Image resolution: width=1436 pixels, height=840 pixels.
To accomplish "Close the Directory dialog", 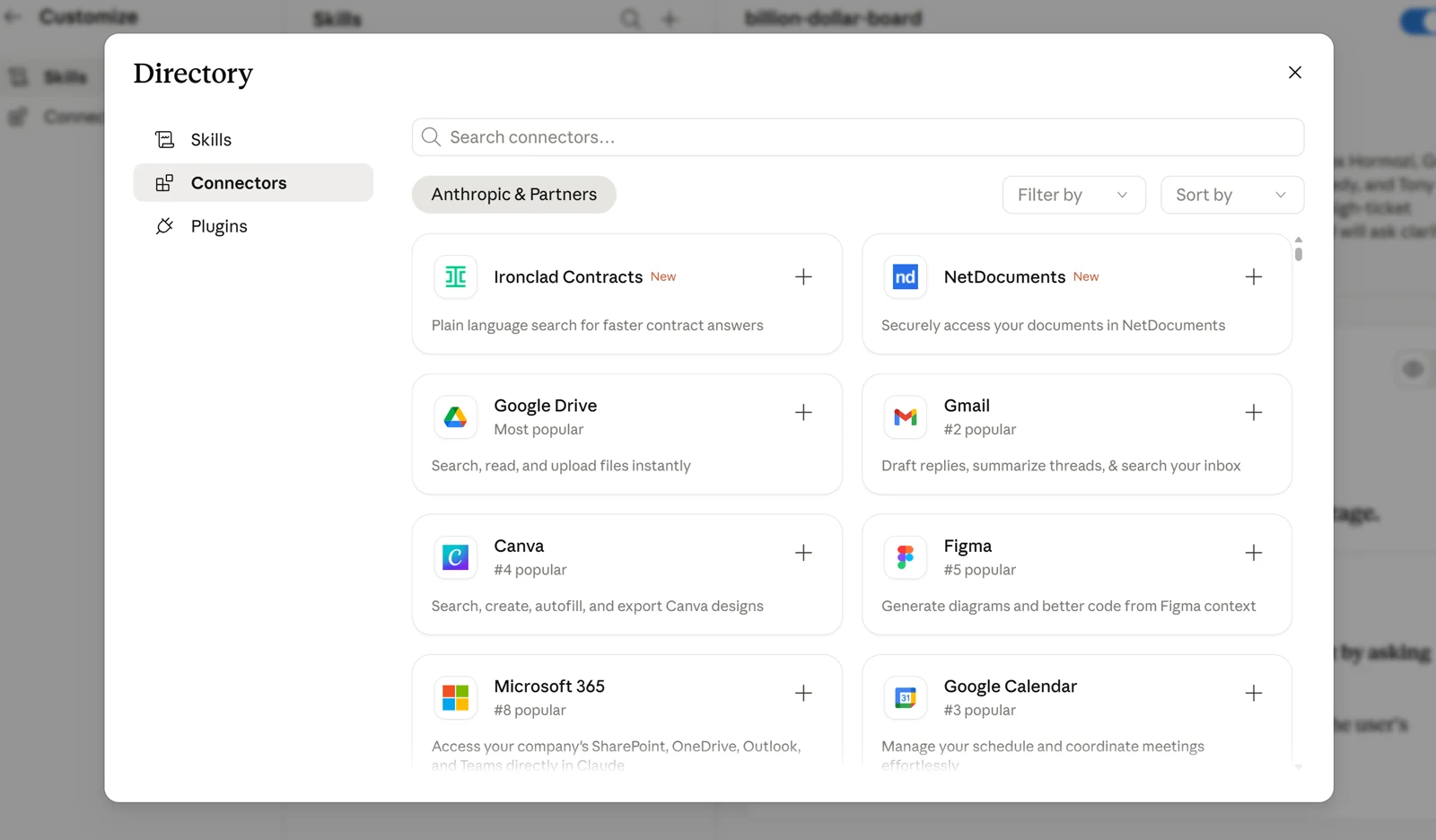I will click(1295, 73).
